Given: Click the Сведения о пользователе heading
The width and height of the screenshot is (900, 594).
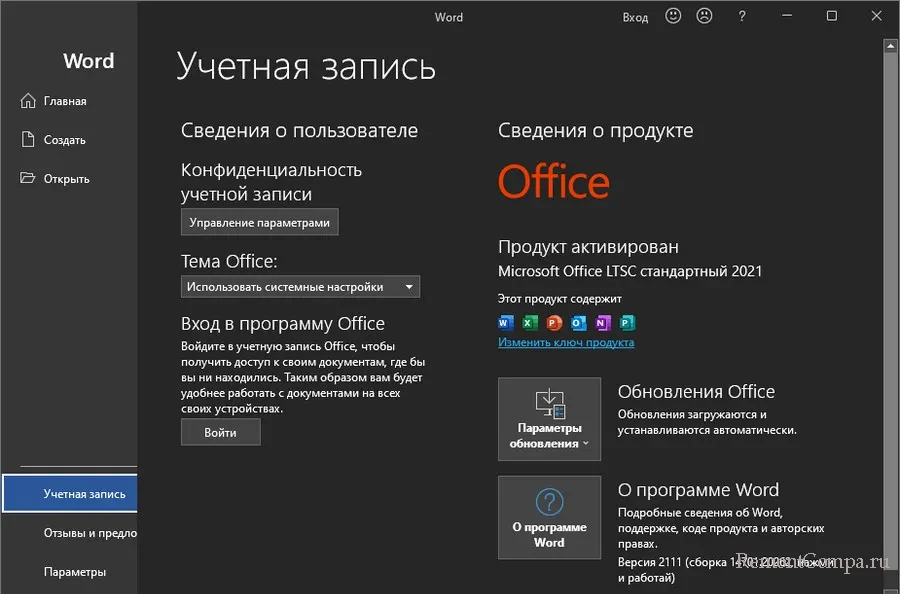Looking at the screenshot, I should (299, 130).
